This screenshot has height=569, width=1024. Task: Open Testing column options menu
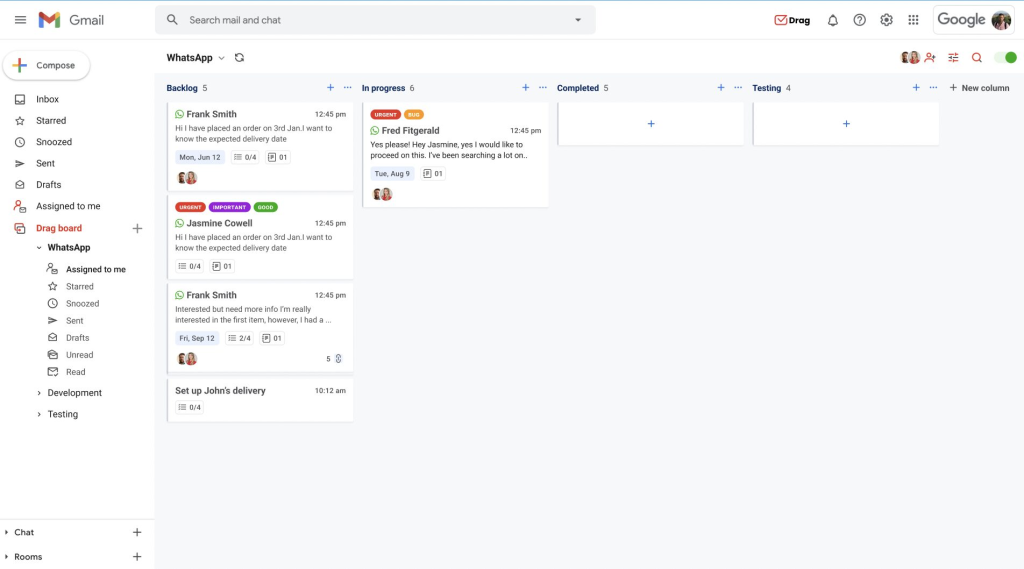[933, 88]
